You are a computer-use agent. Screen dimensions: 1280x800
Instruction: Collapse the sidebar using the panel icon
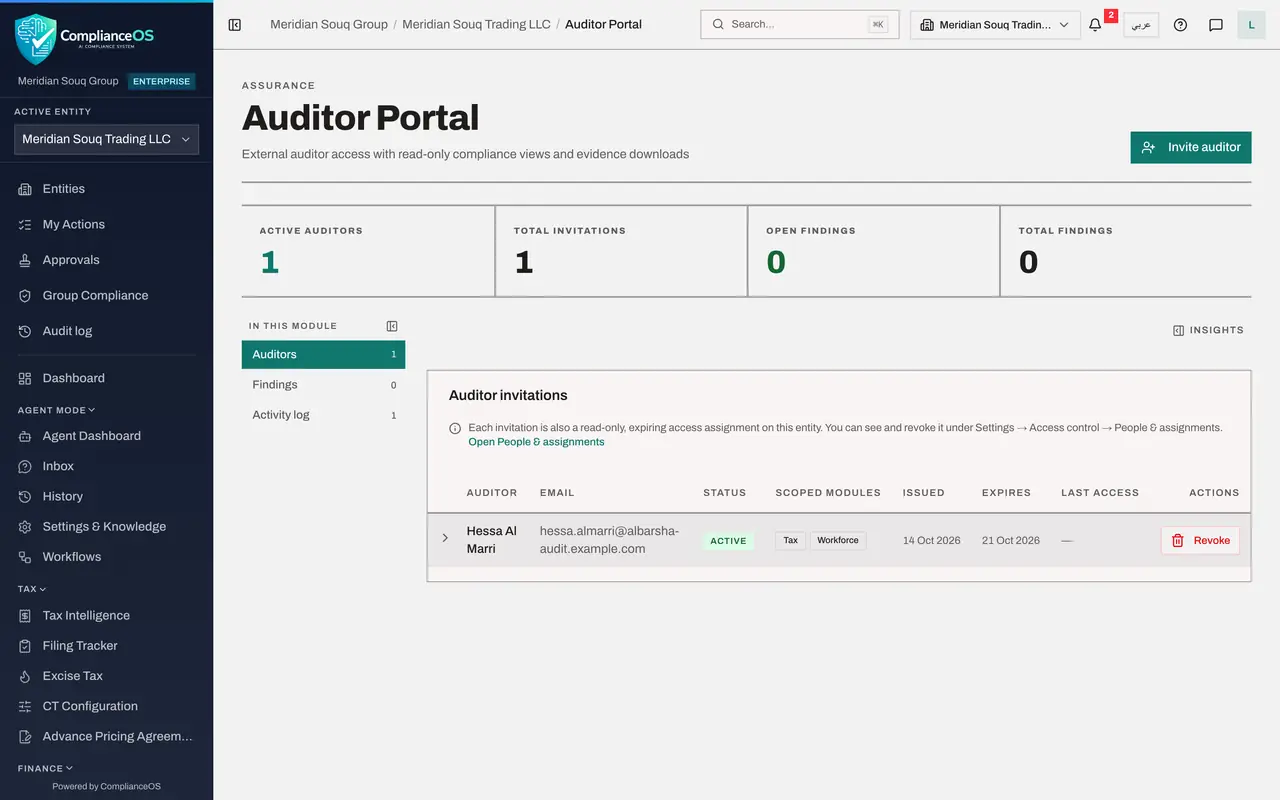235,25
